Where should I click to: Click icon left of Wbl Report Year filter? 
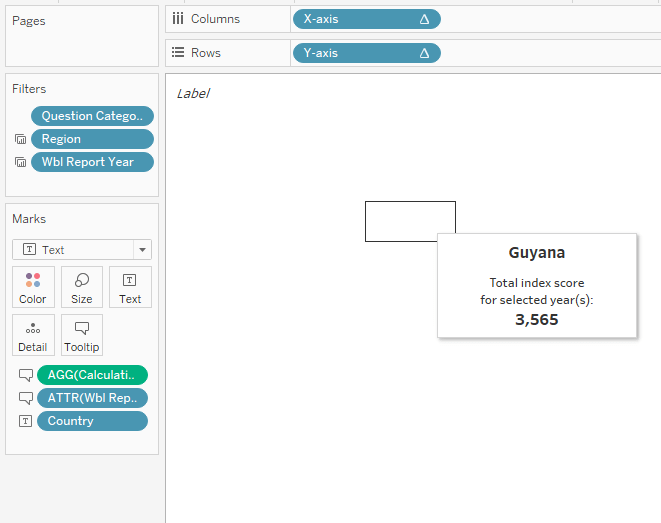tap(20, 163)
